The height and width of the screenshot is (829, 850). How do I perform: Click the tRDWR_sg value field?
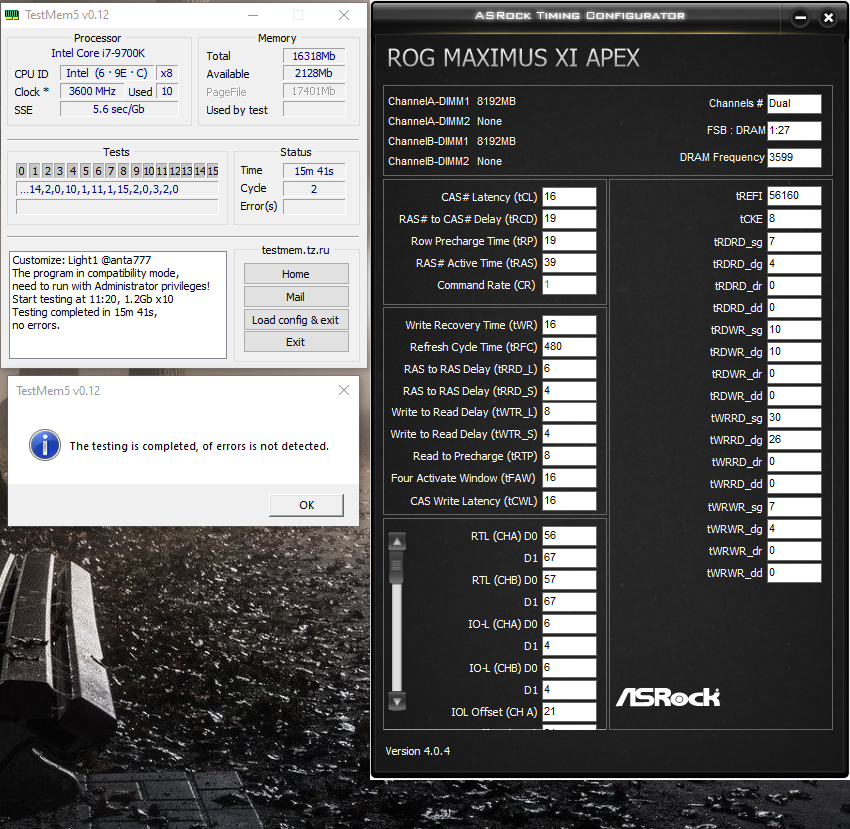point(794,330)
